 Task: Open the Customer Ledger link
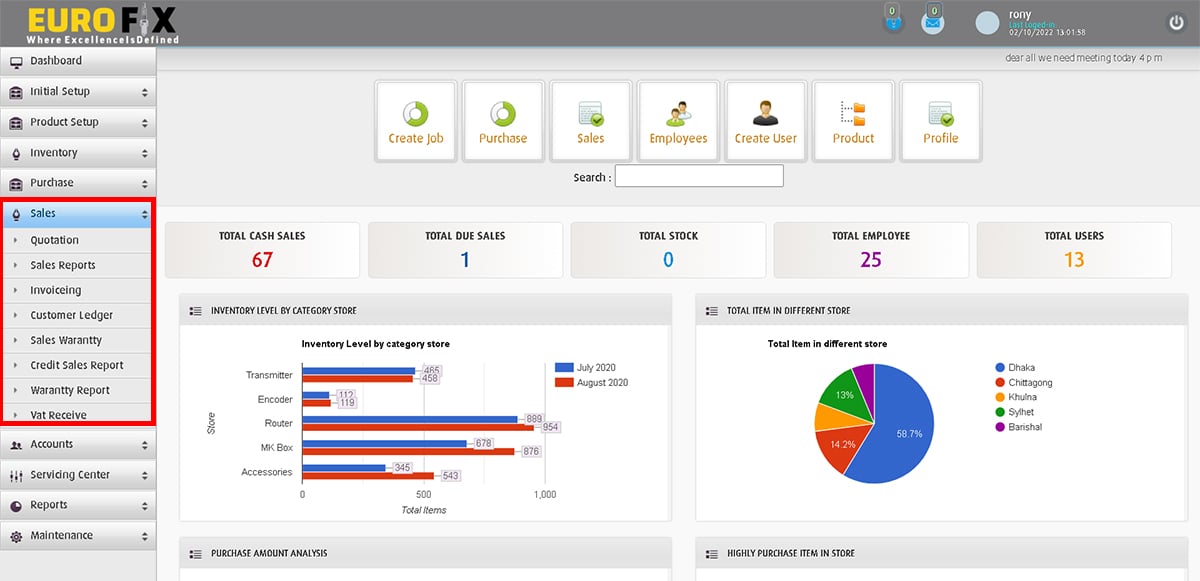pyautogui.click(x=71, y=315)
